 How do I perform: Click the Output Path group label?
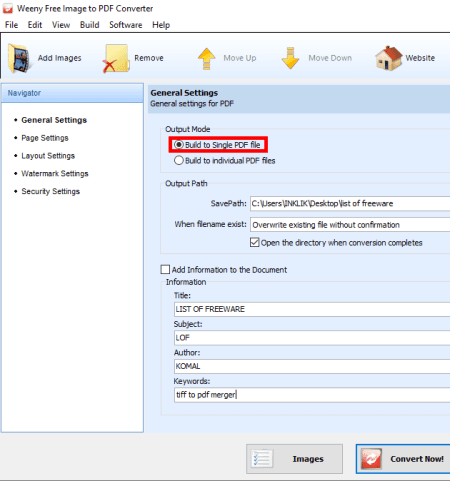tap(186, 183)
